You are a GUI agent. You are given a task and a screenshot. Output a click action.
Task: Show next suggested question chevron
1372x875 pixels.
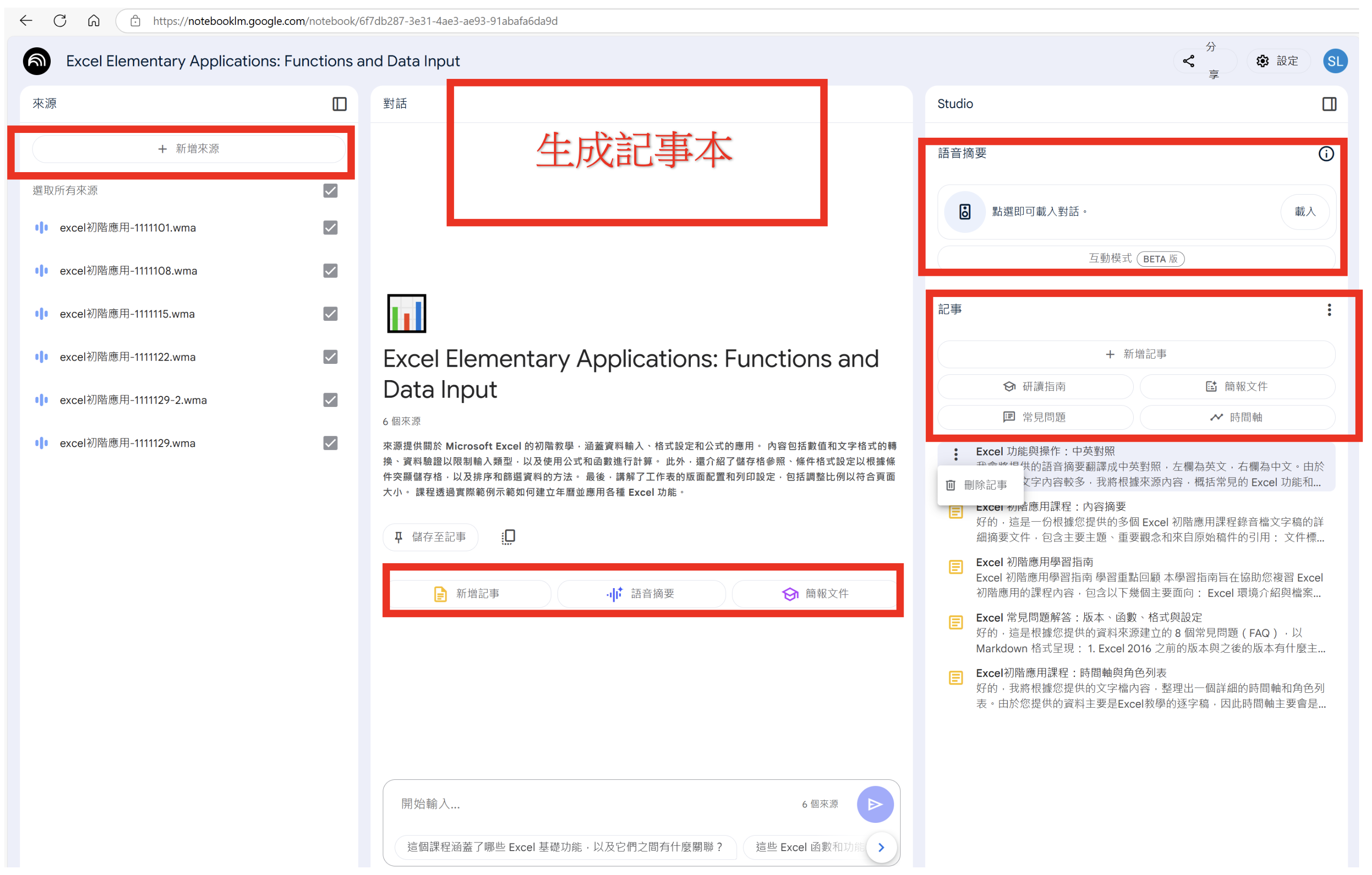coord(882,847)
